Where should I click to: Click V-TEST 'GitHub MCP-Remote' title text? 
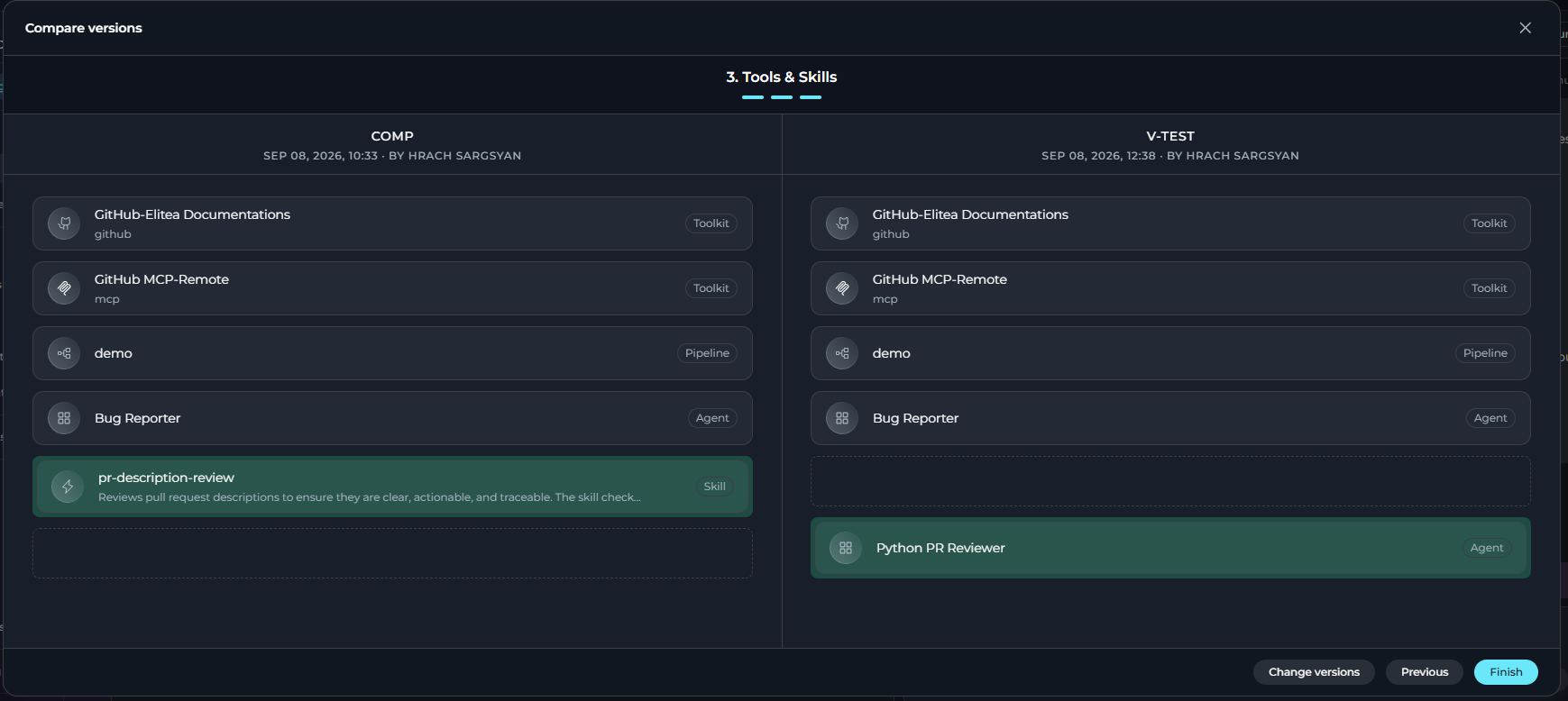coord(940,279)
